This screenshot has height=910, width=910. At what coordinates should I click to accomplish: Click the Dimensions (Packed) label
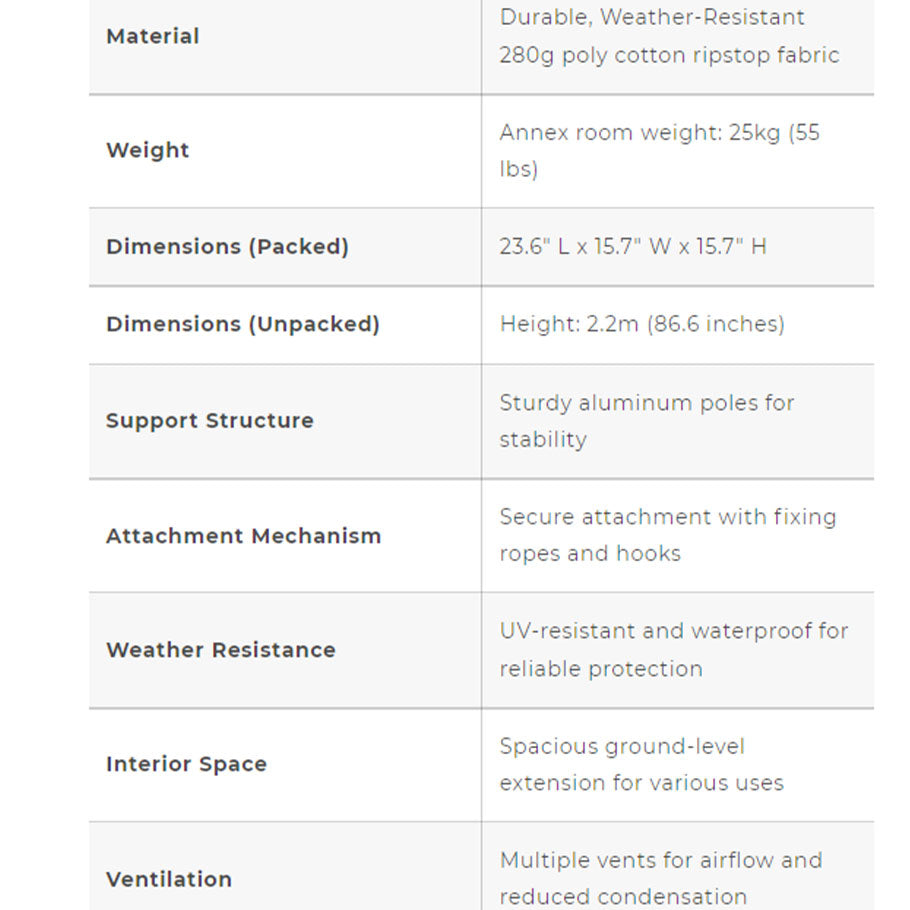tap(227, 246)
